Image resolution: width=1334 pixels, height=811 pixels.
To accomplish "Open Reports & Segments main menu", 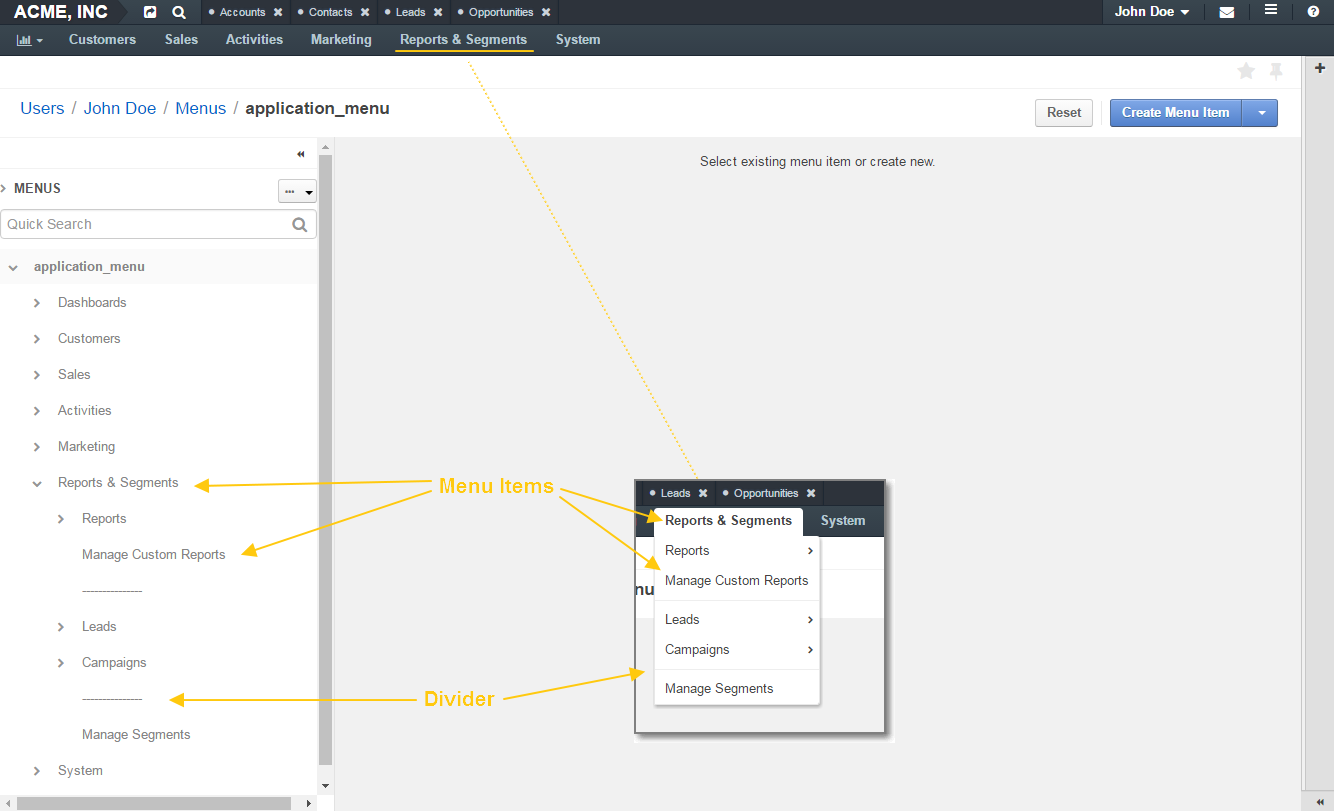I will coord(463,40).
